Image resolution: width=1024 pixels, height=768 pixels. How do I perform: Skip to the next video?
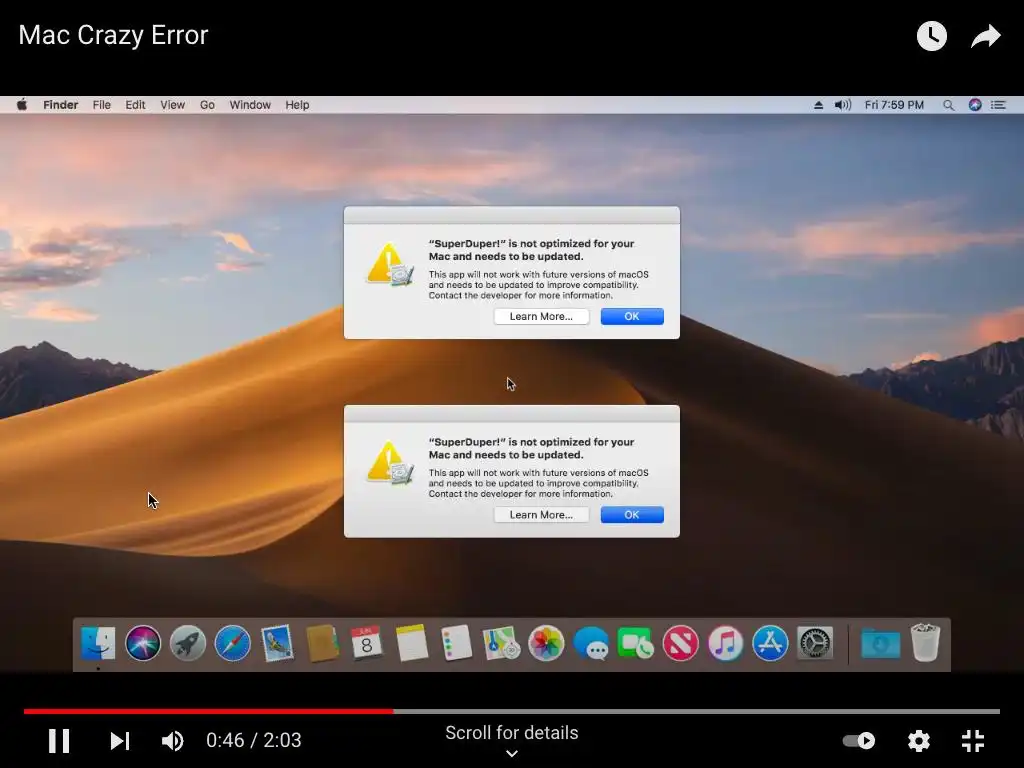(x=120, y=741)
